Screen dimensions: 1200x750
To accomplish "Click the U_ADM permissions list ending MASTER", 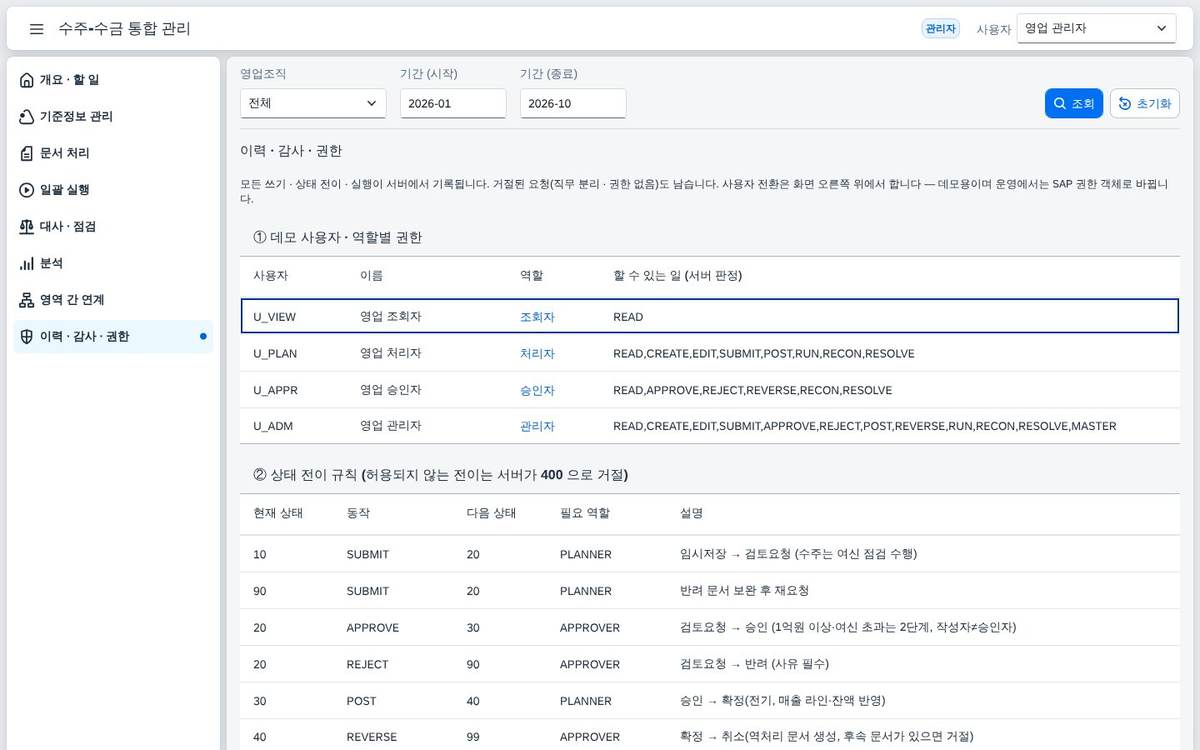I will point(865,426).
